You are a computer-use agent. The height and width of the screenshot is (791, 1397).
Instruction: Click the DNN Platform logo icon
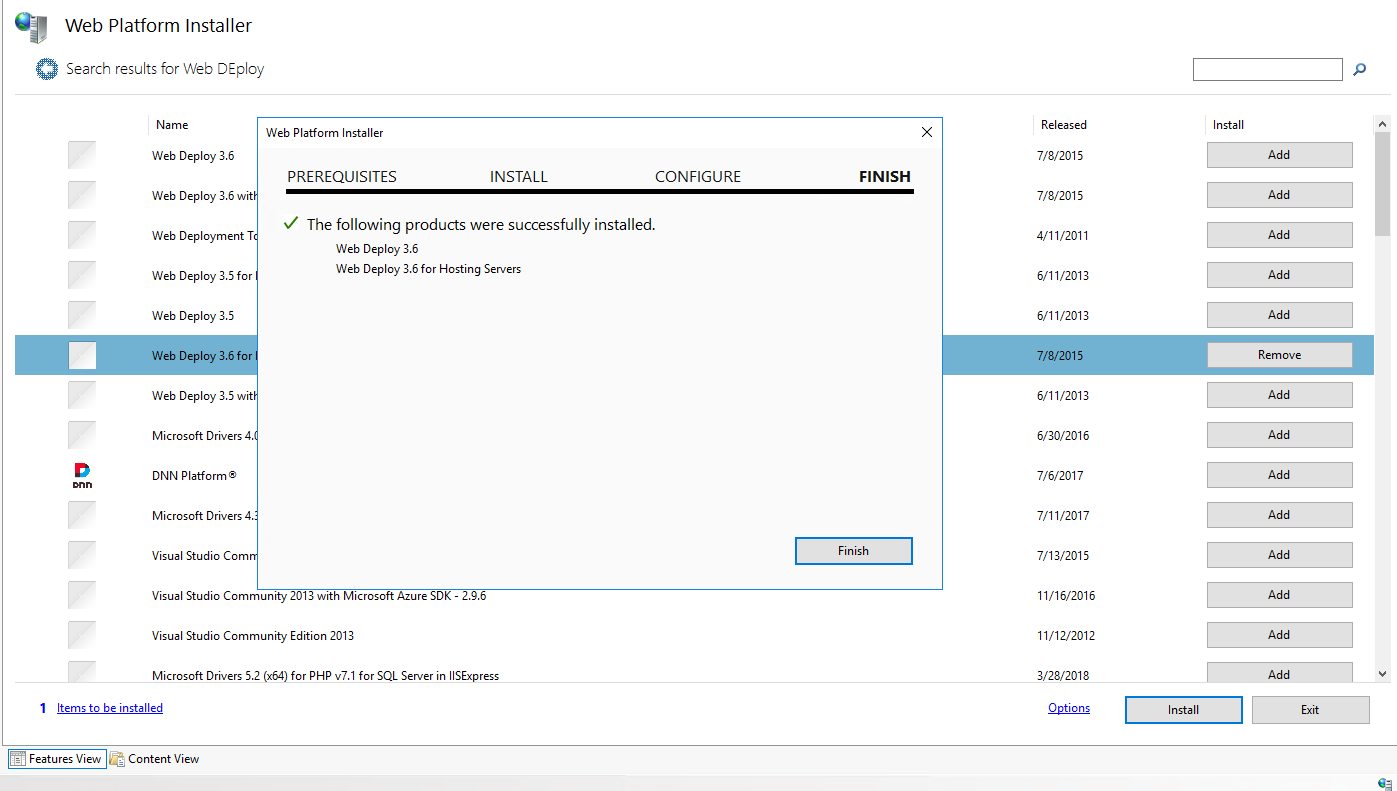82,475
